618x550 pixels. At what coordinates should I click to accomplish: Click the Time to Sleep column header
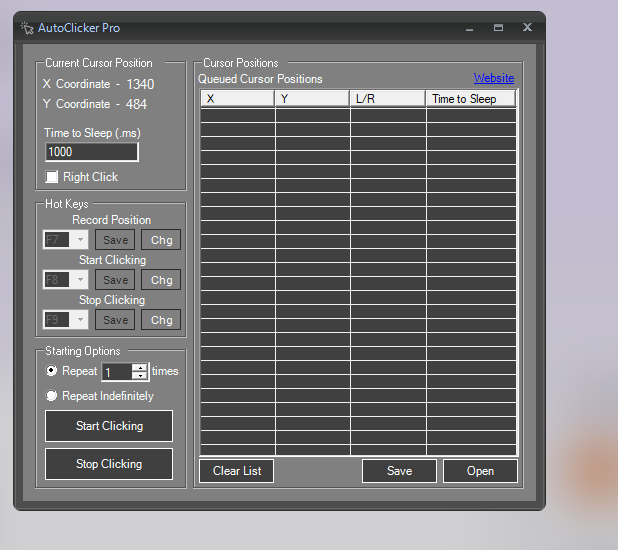pos(471,99)
